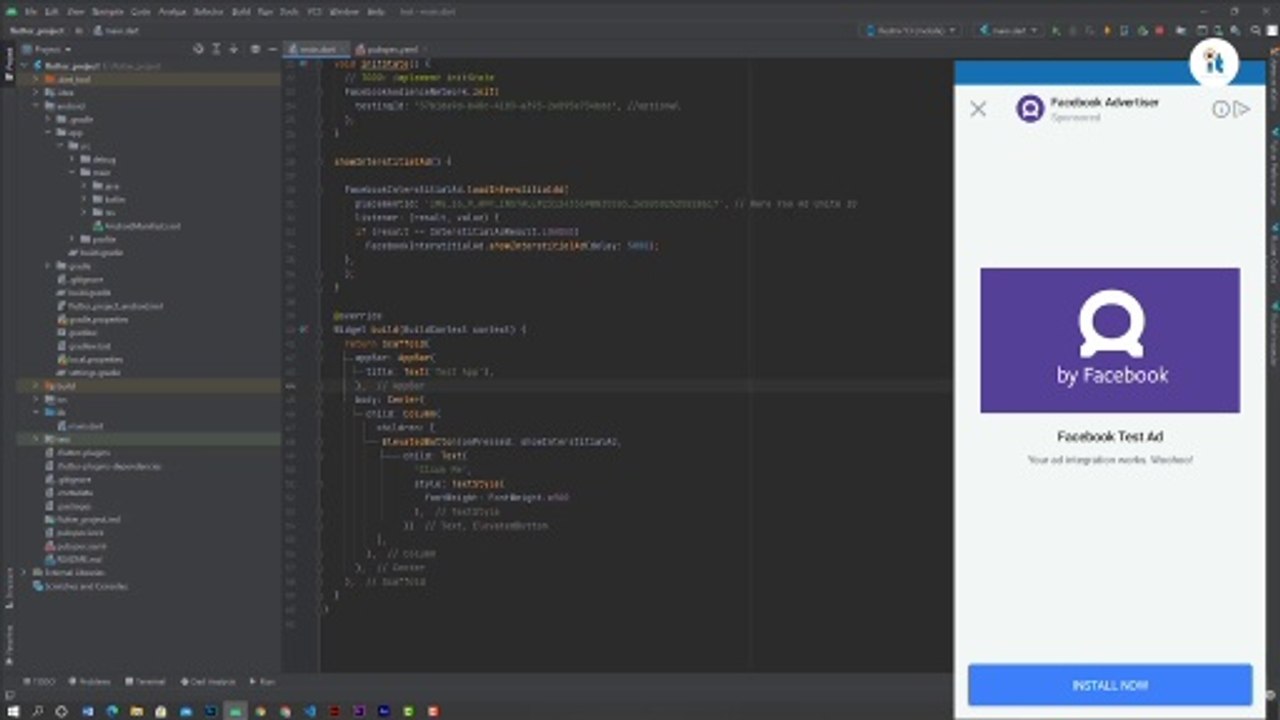
Task: Open the Tools menu
Action: (x=289, y=12)
